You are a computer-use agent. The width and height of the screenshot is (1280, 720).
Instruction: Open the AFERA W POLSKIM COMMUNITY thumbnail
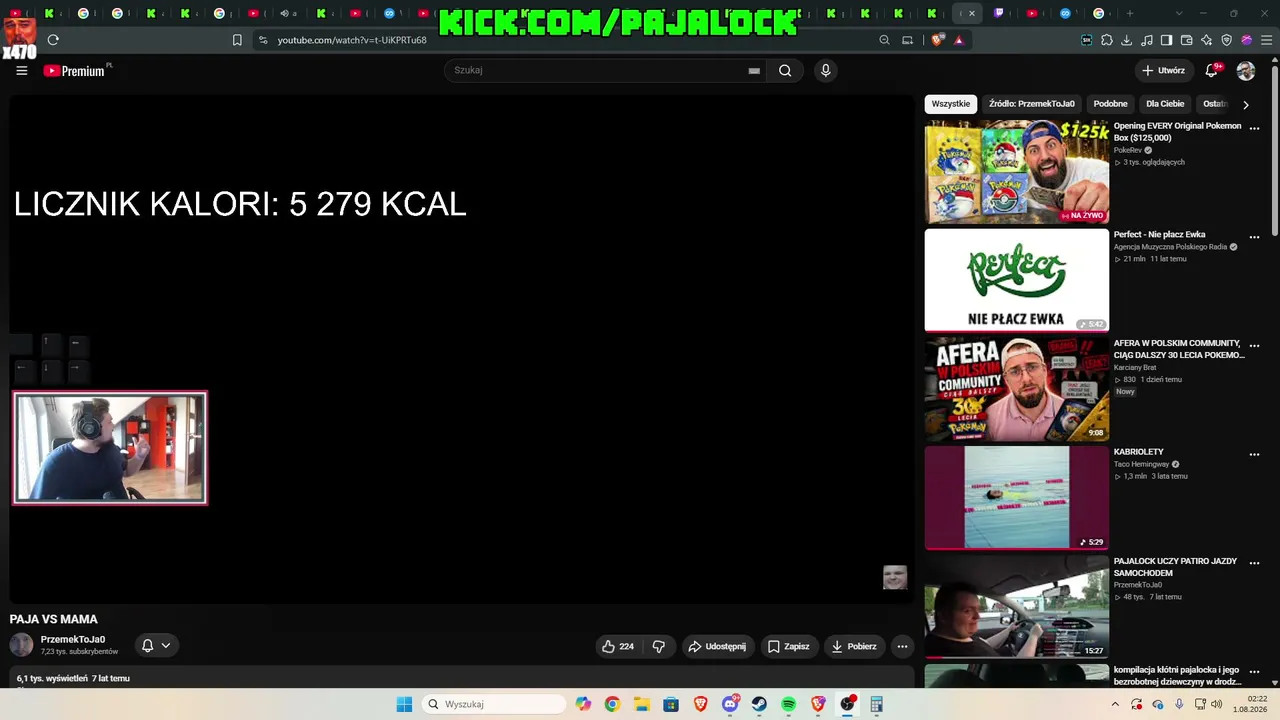point(1017,389)
